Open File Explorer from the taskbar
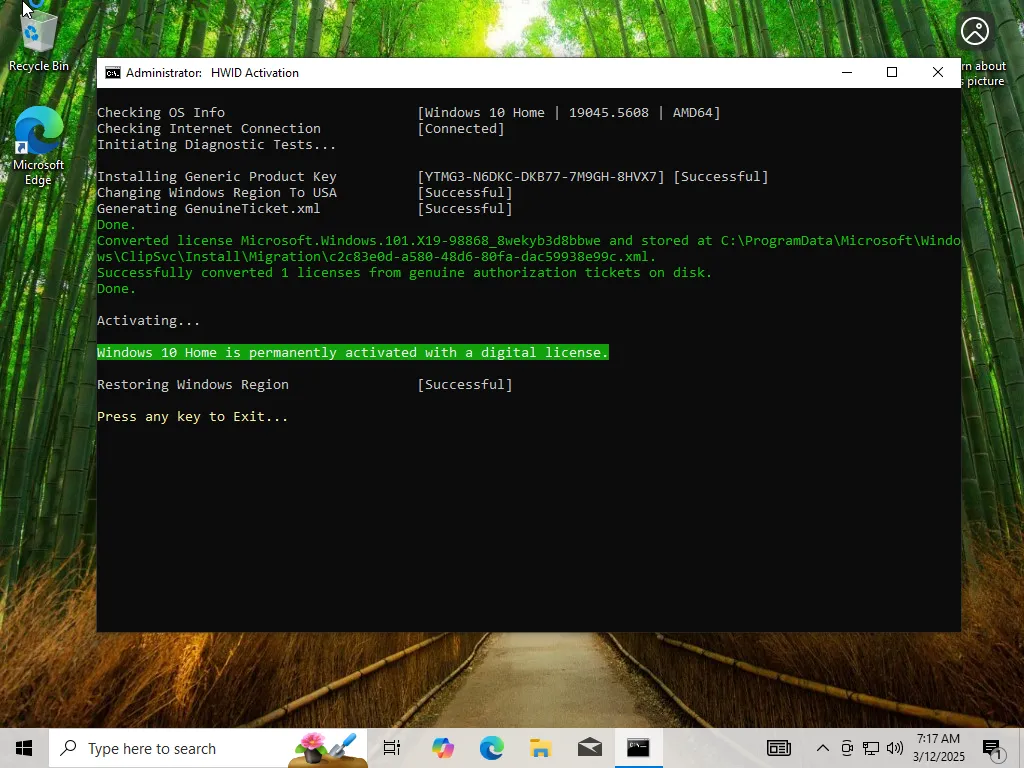This screenshot has width=1024, height=768. pyautogui.click(x=541, y=748)
